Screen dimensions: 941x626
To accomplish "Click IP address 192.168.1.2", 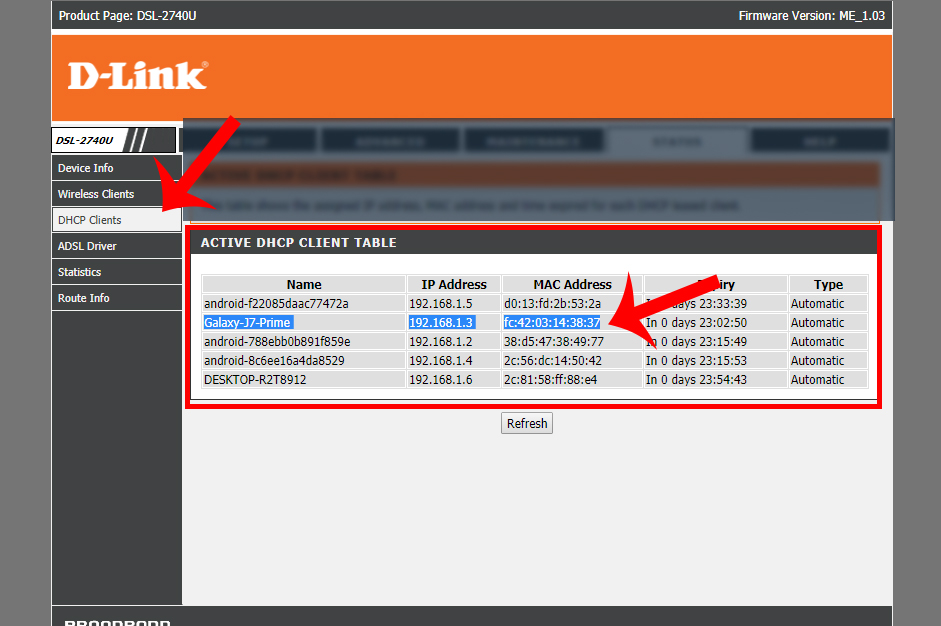I will click(440, 342).
